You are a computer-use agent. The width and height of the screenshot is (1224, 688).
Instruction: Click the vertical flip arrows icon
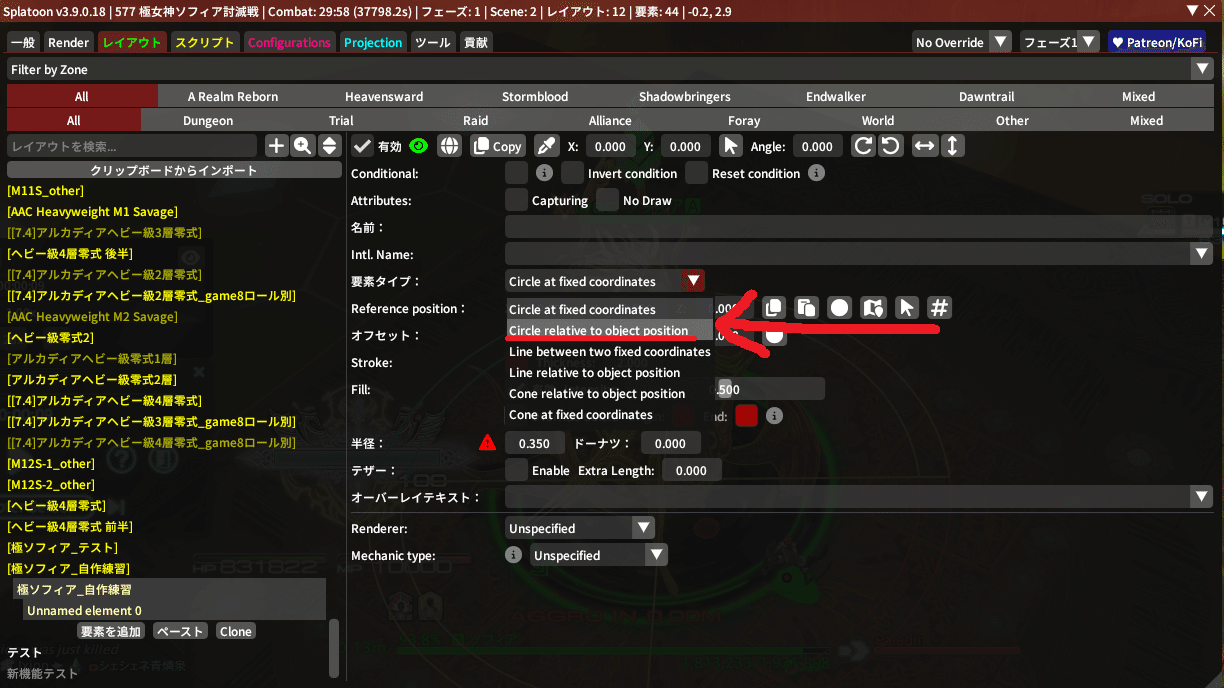[x=952, y=146]
